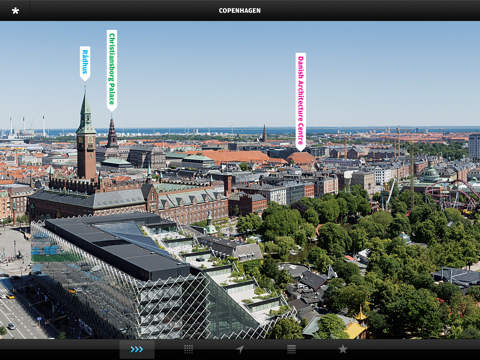Open the list view tab icon
Viewport: 480px width, 360px height.
291,349
